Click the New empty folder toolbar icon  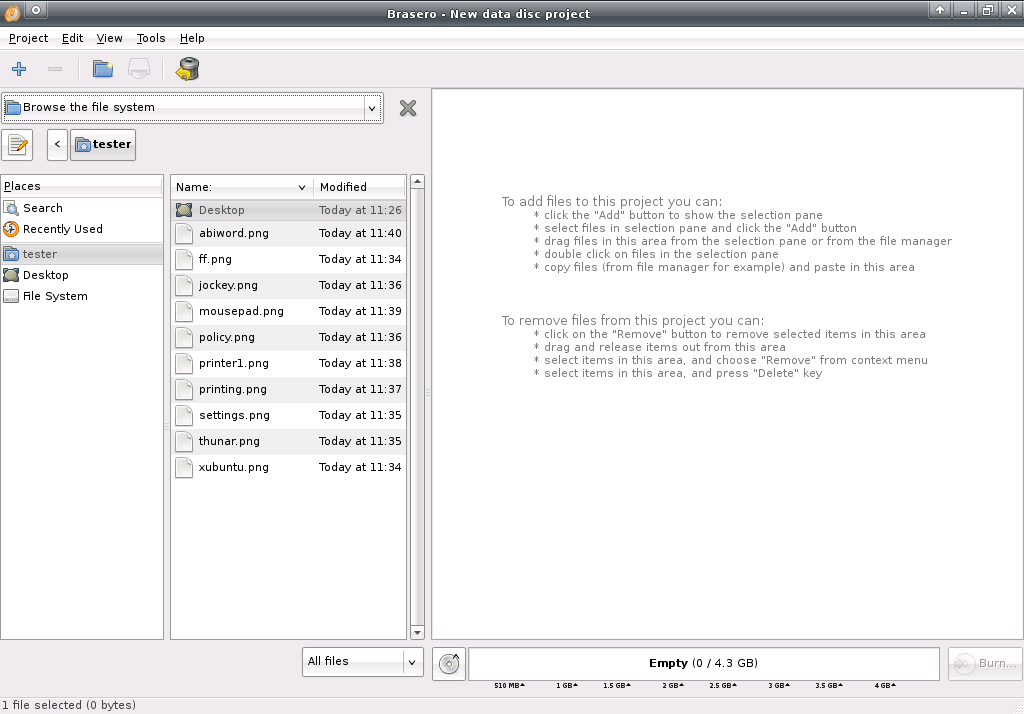(103, 69)
